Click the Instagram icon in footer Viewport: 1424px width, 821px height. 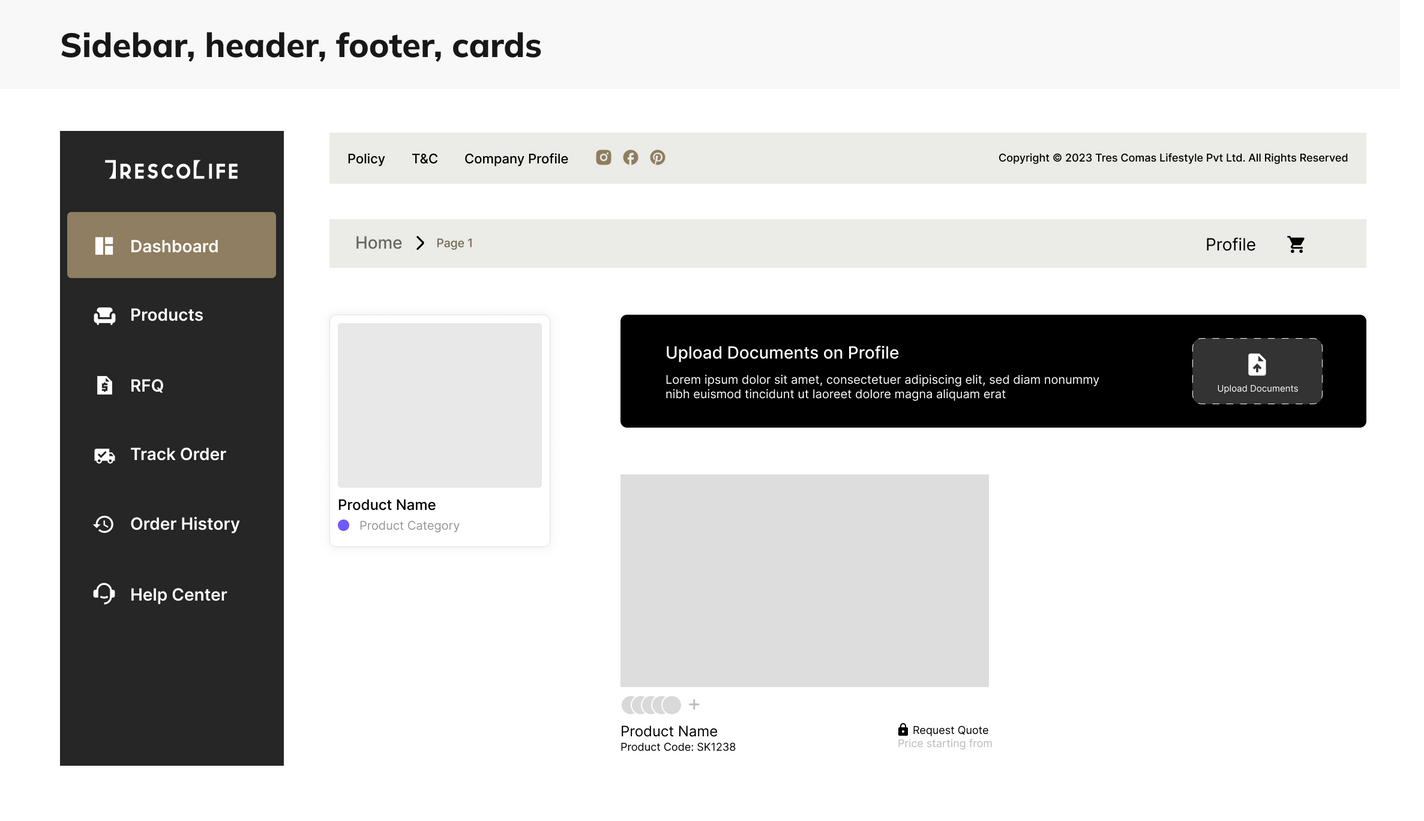click(x=603, y=157)
